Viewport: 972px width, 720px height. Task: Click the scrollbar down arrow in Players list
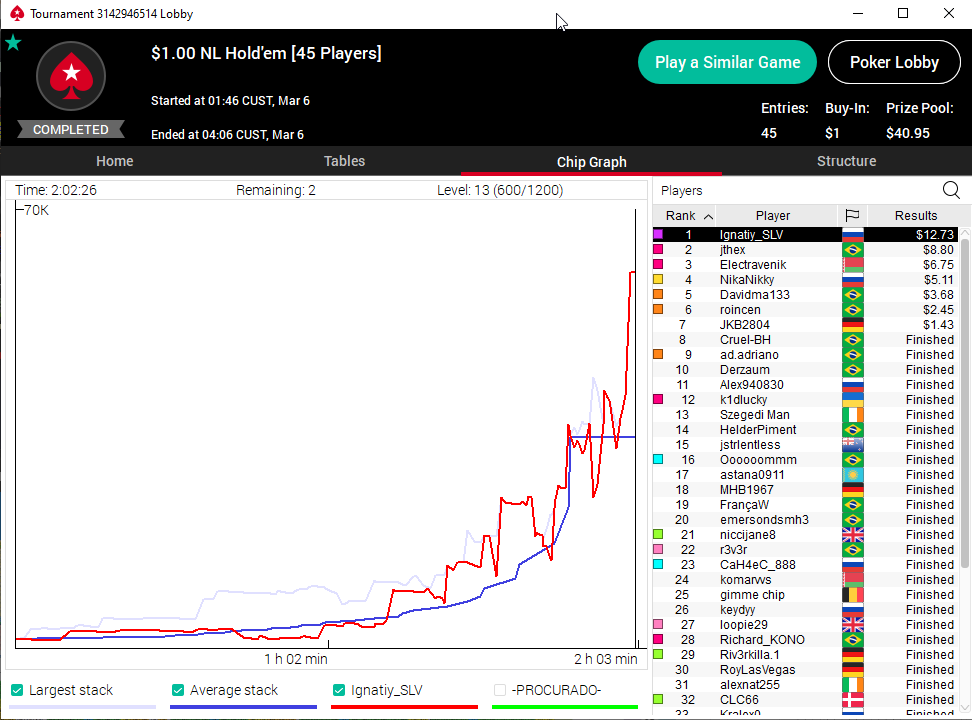tap(965, 707)
